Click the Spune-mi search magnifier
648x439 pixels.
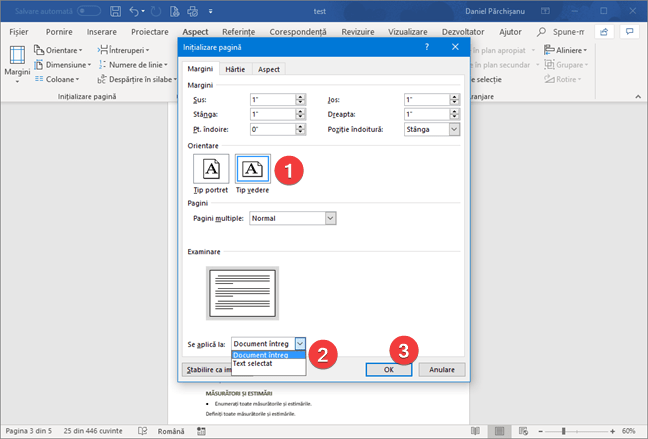click(x=541, y=32)
